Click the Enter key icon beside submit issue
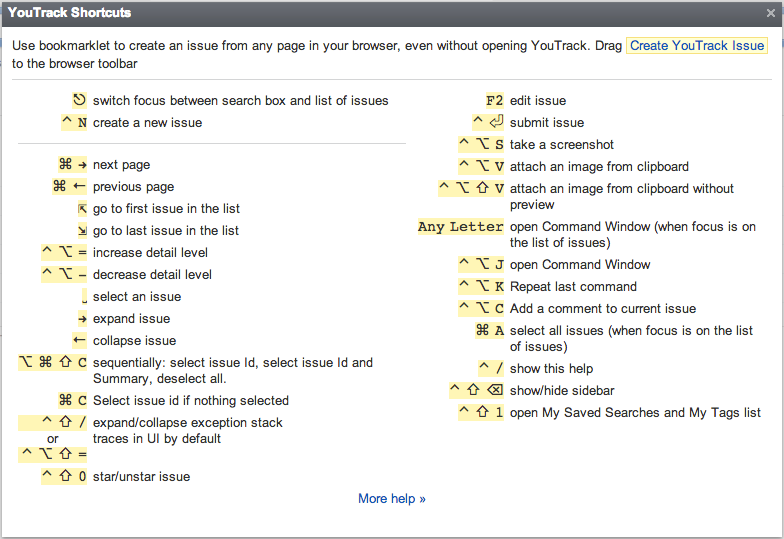The image size is (784, 539). point(497,122)
